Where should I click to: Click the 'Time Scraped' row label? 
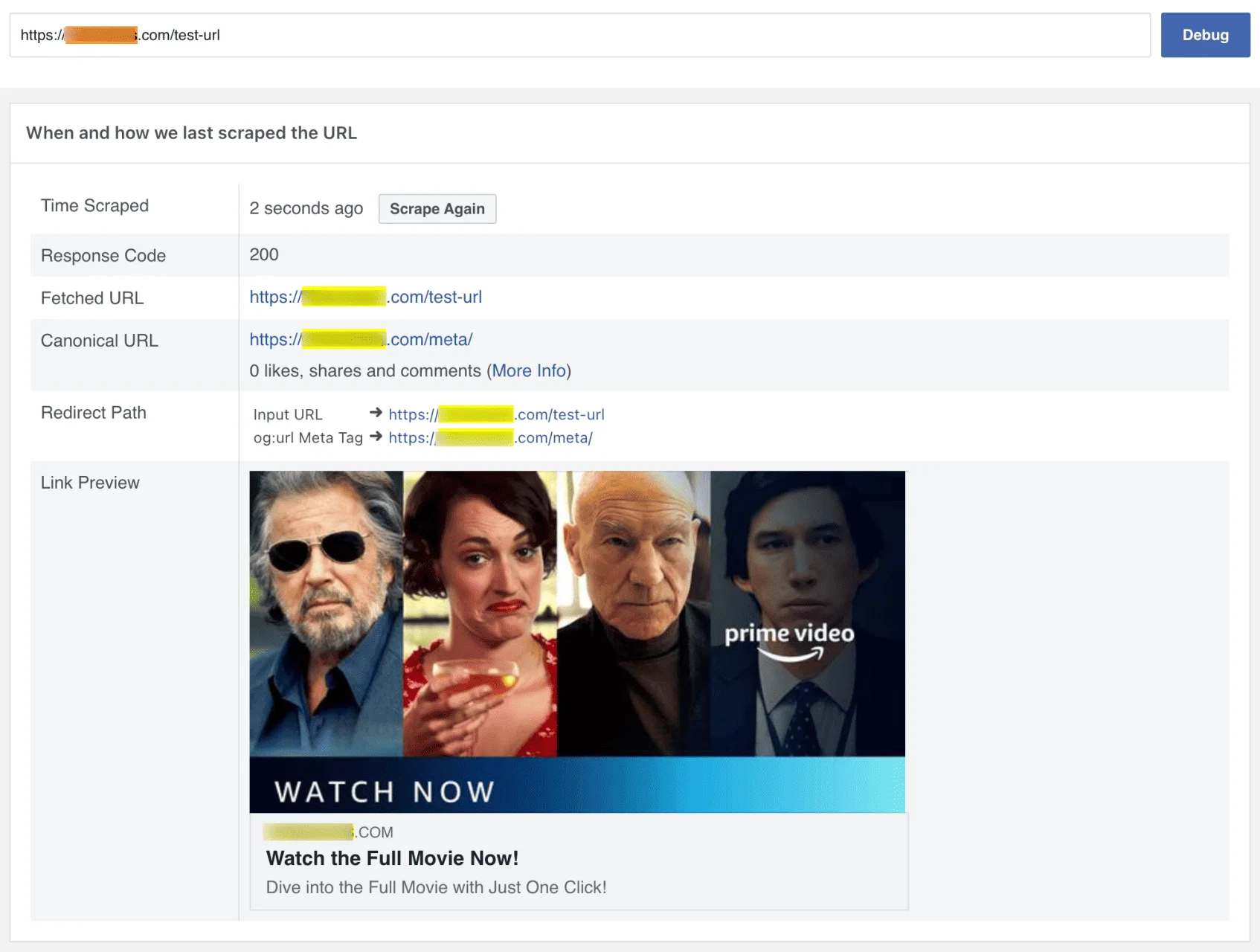coord(94,205)
